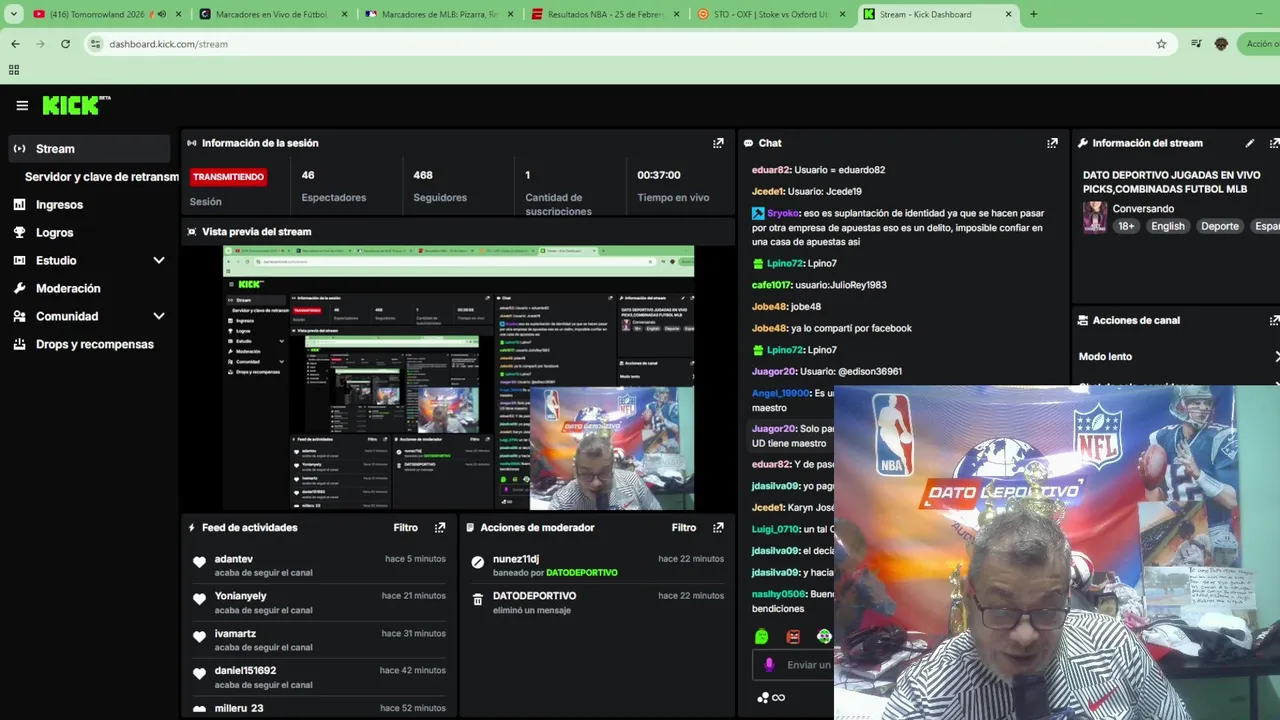Pop out the Feed de actividades panel
Viewport: 1280px width, 720px height.
pos(440,527)
